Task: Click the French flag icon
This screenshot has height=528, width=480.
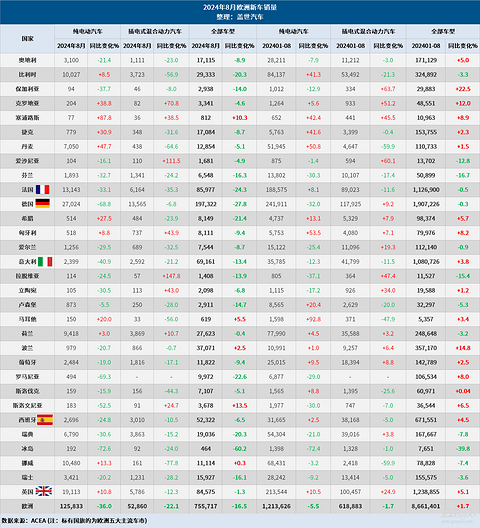Action: (x=43, y=190)
